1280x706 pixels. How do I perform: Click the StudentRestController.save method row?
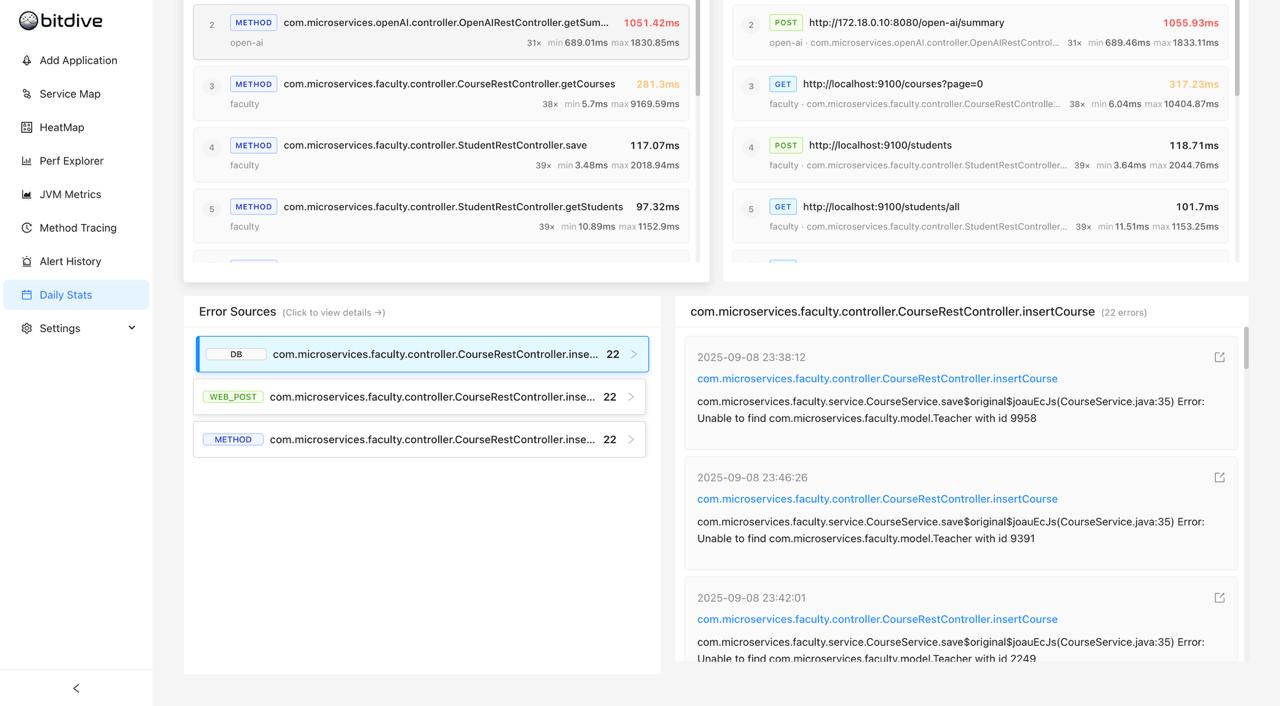[x=441, y=155]
